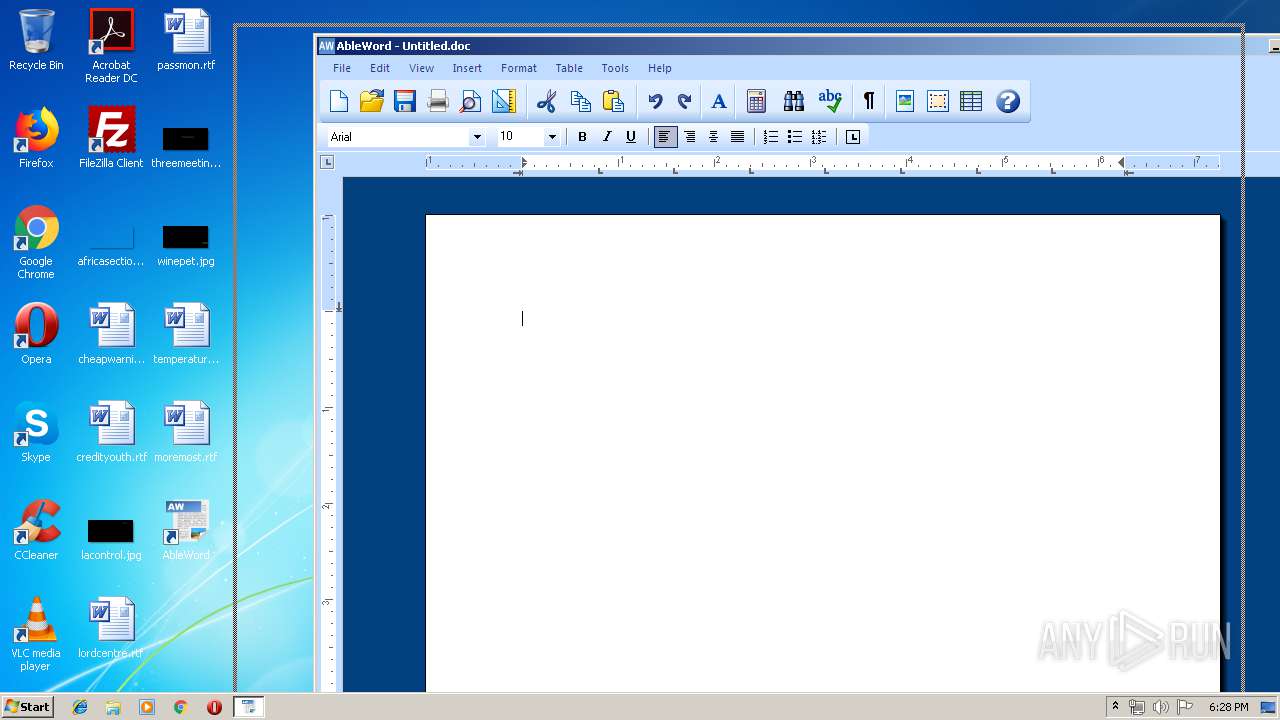The height and width of the screenshot is (720, 1280).
Task: Click the font size field showing 10
Action: 520,137
